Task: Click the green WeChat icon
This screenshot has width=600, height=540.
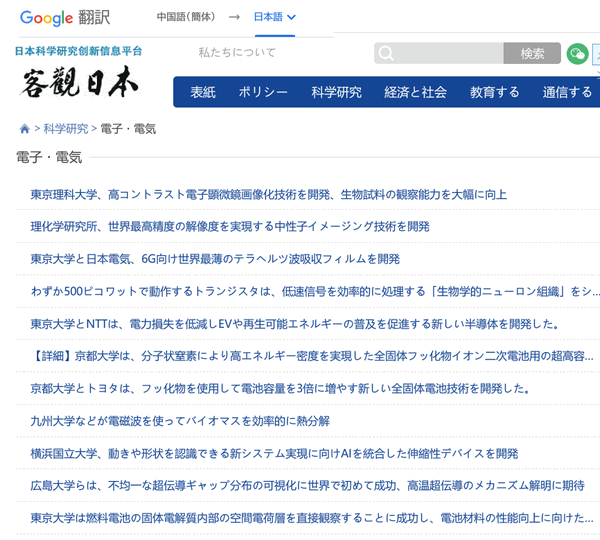Action: point(576,53)
